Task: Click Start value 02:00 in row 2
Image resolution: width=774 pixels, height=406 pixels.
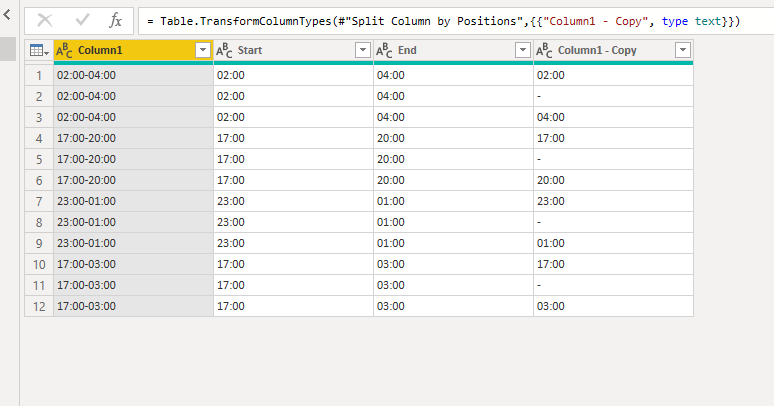Action: [293, 96]
